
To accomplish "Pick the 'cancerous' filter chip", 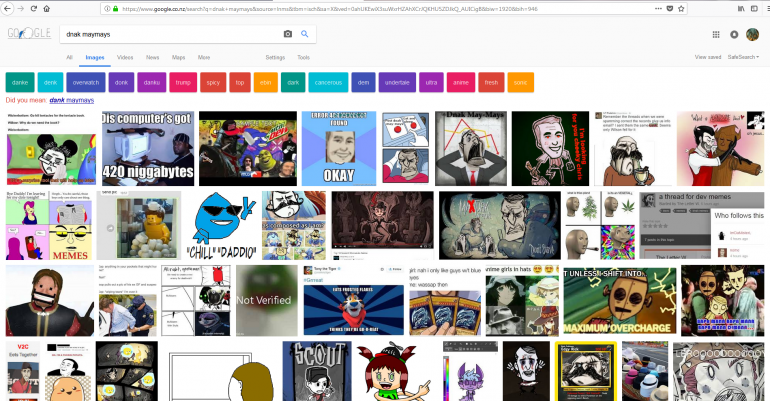I will (328, 82).
